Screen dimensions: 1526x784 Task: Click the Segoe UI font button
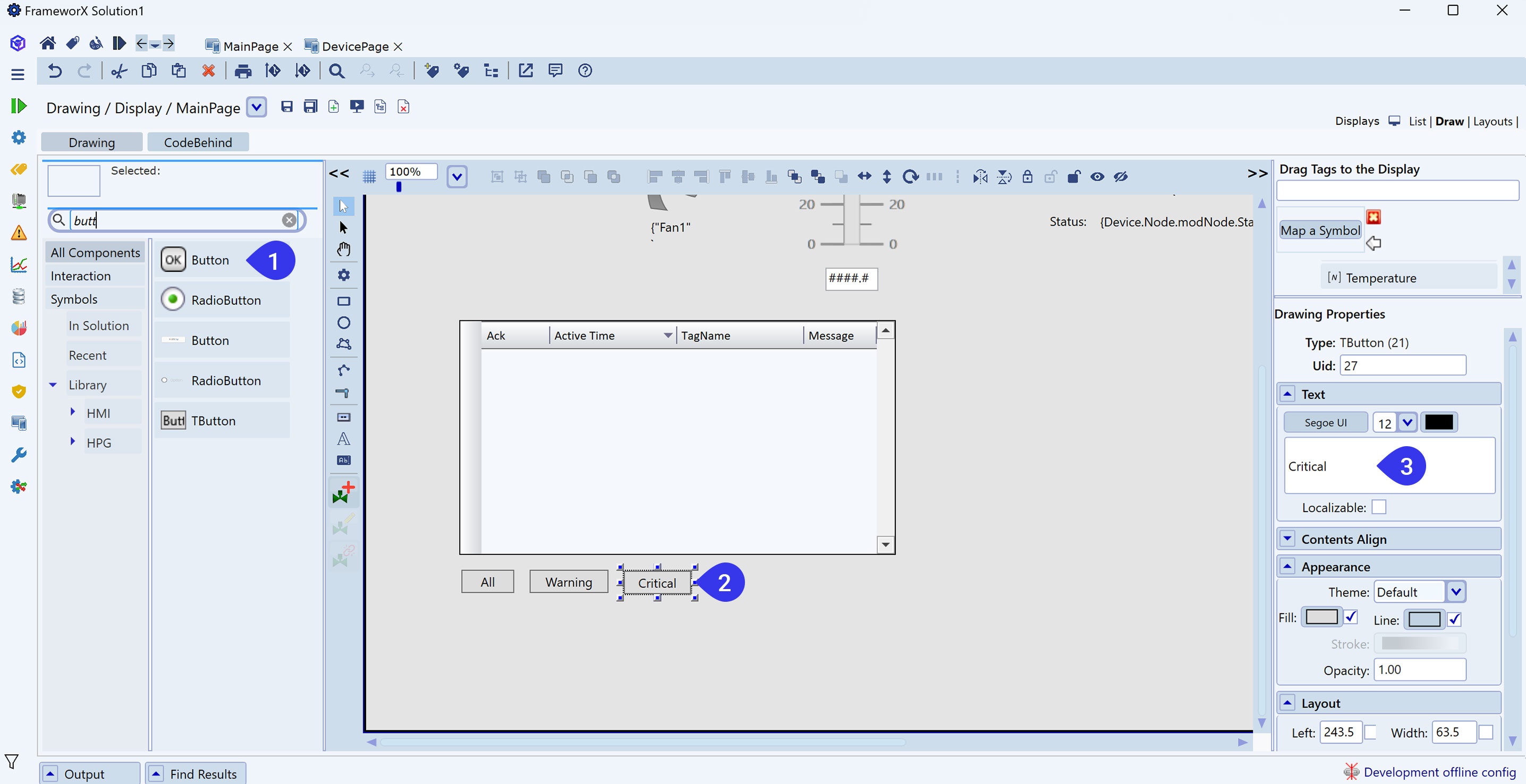tap(1325, 423)
